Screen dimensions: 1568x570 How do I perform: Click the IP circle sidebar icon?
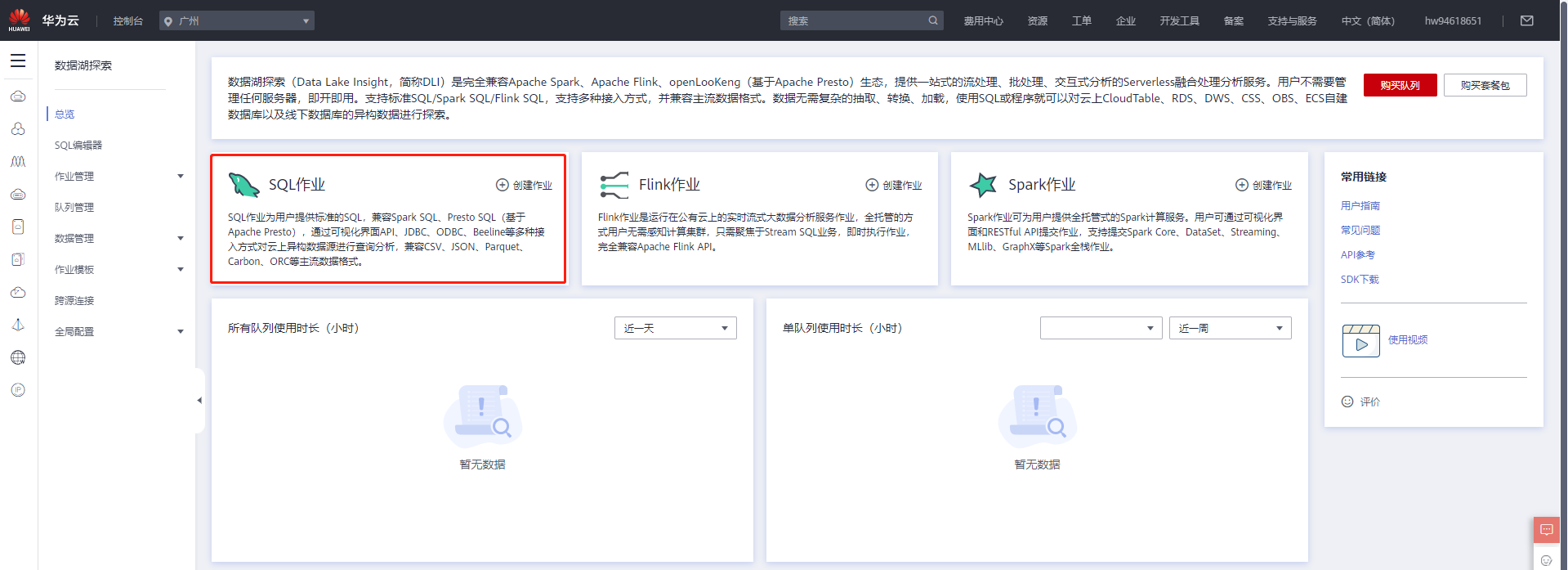tap(18, 390)
